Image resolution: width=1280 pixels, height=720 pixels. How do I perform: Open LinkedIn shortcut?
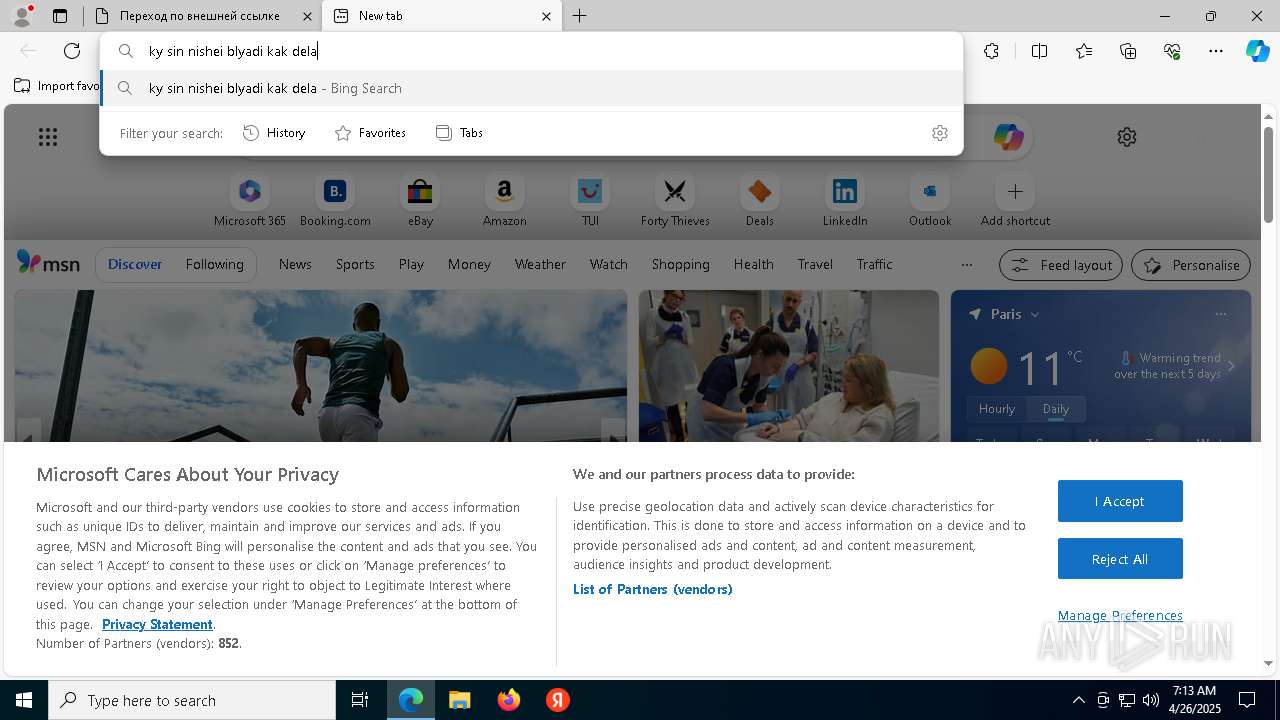click(845, 200)
